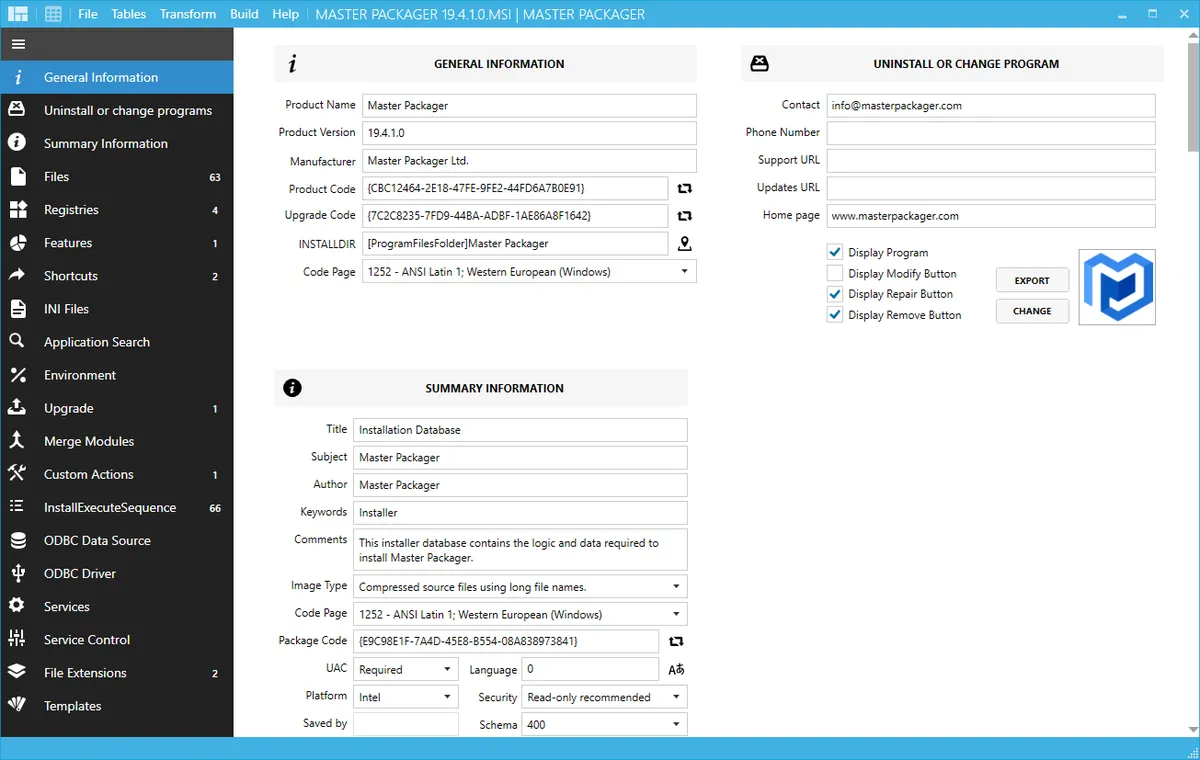This screenshot has width=1200, height=760.
Task: Enable Display Modify Button checkbox
Action: coord(835,274)
